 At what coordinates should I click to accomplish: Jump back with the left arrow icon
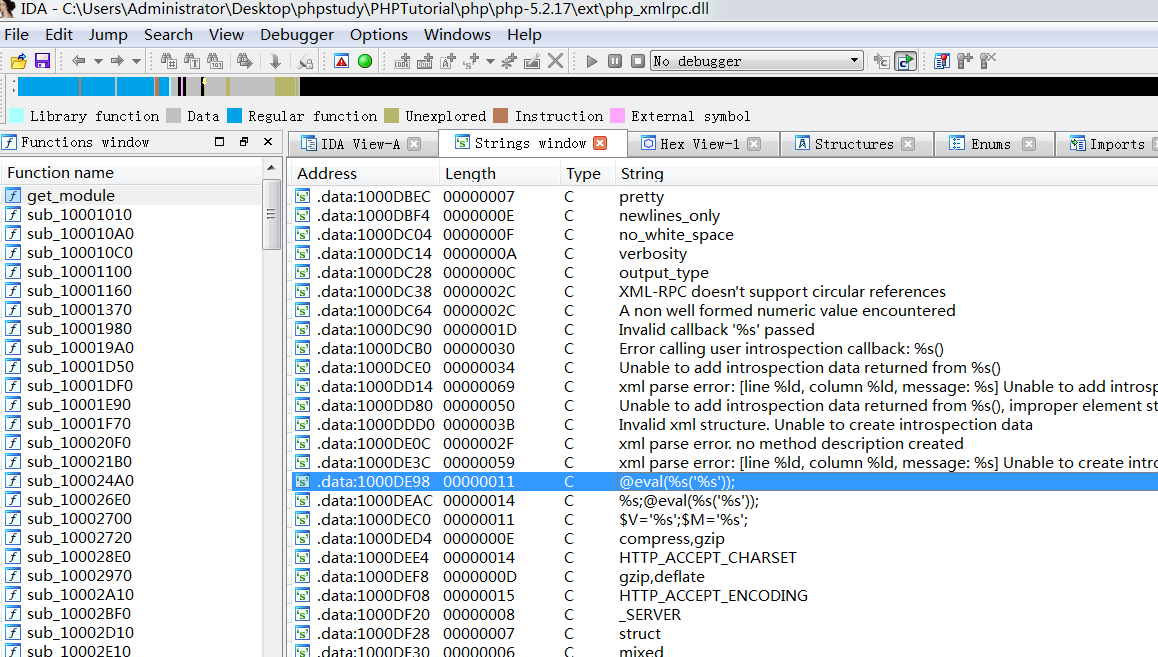coord(78,61)
